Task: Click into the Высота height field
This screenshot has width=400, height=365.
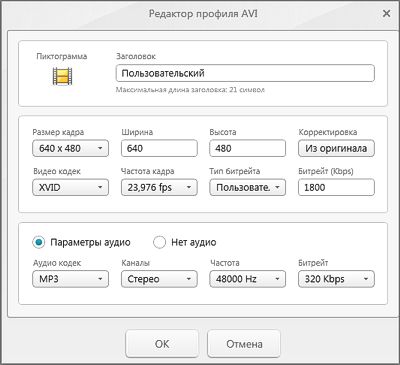Action: [248, 148]
